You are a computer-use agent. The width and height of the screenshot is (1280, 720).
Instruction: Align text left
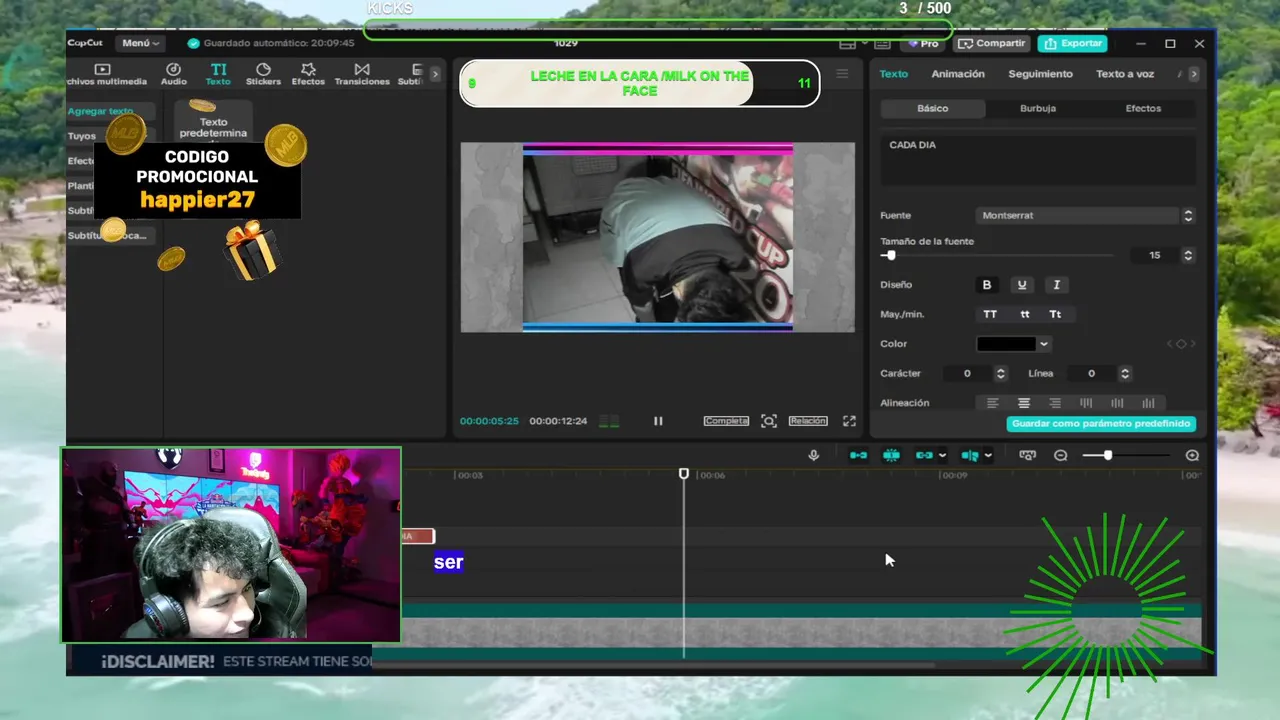click(x=992, y=403)
